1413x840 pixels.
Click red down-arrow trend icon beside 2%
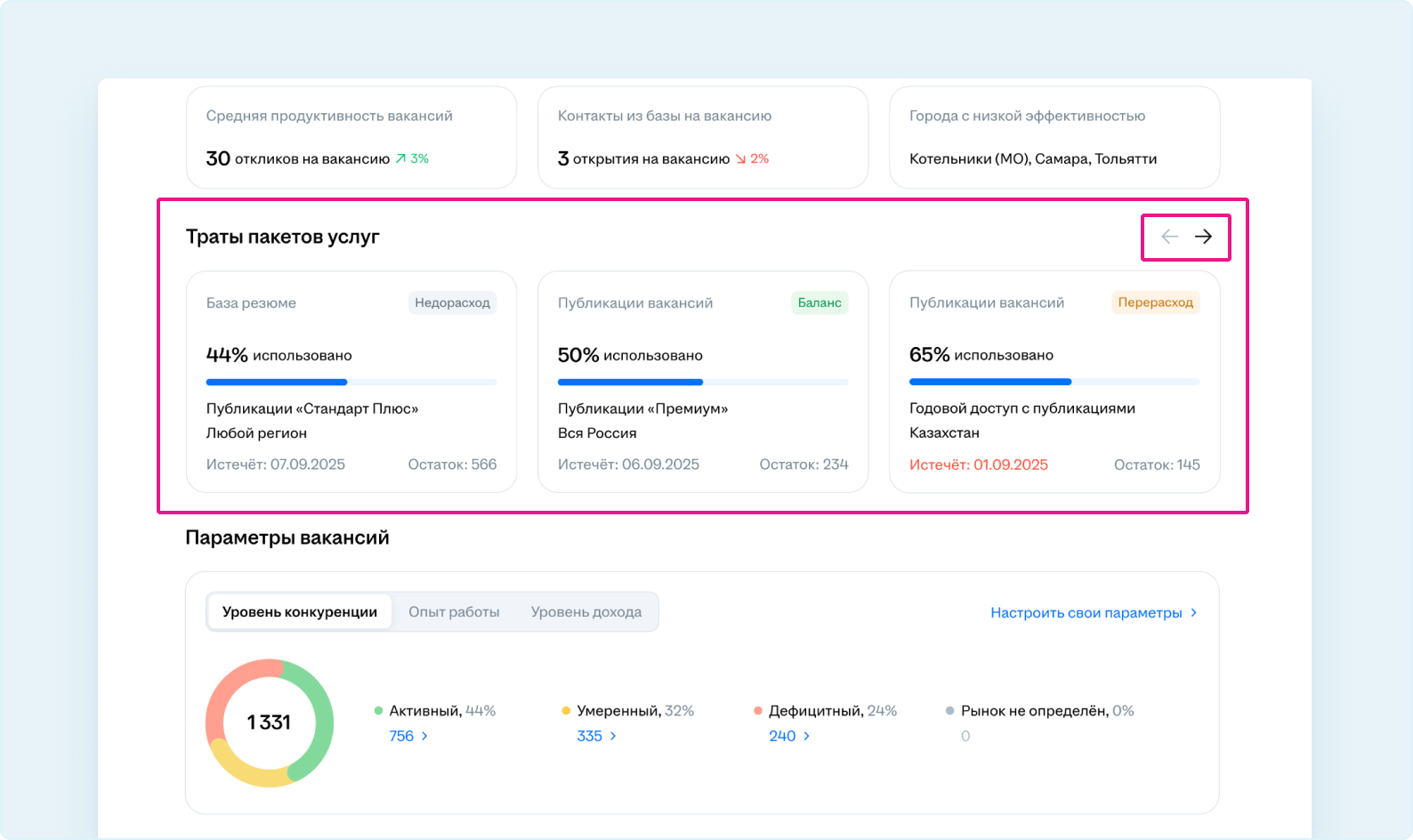click(x=740, y=159)
